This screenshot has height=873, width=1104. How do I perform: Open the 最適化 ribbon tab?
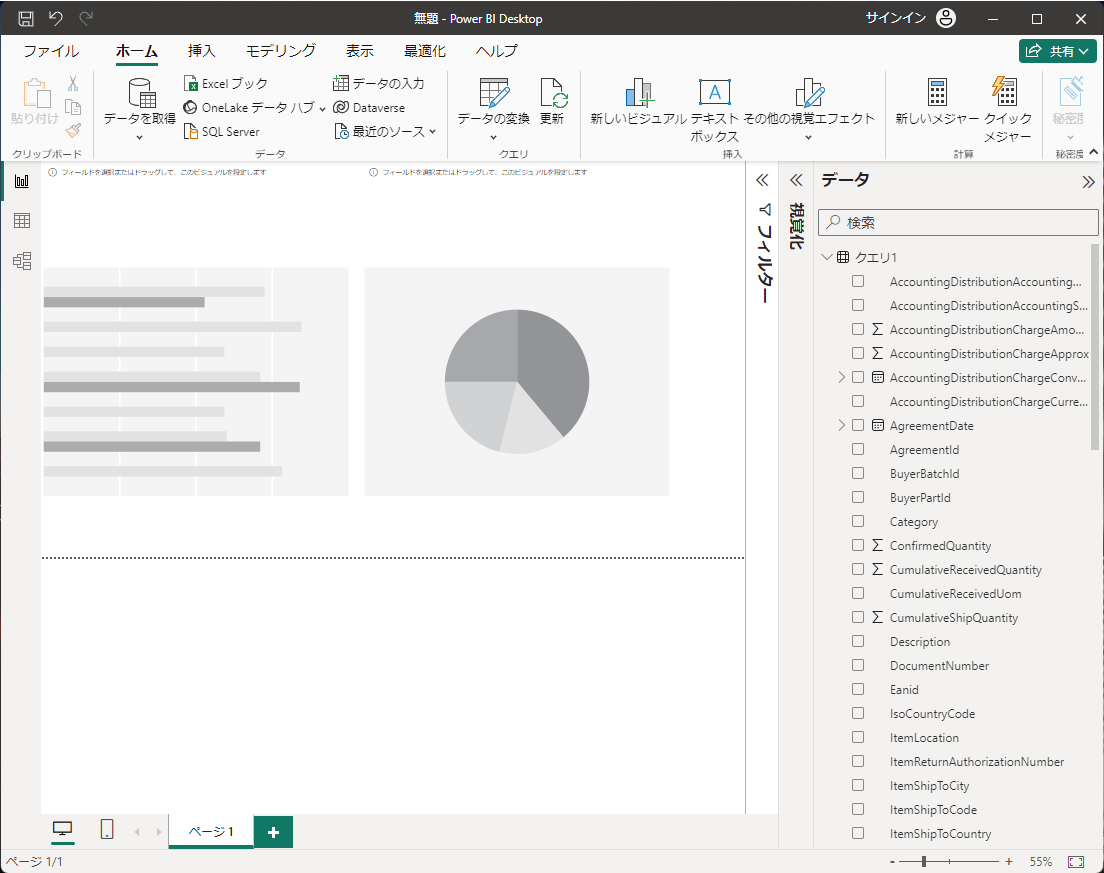(x=425, y=51)
